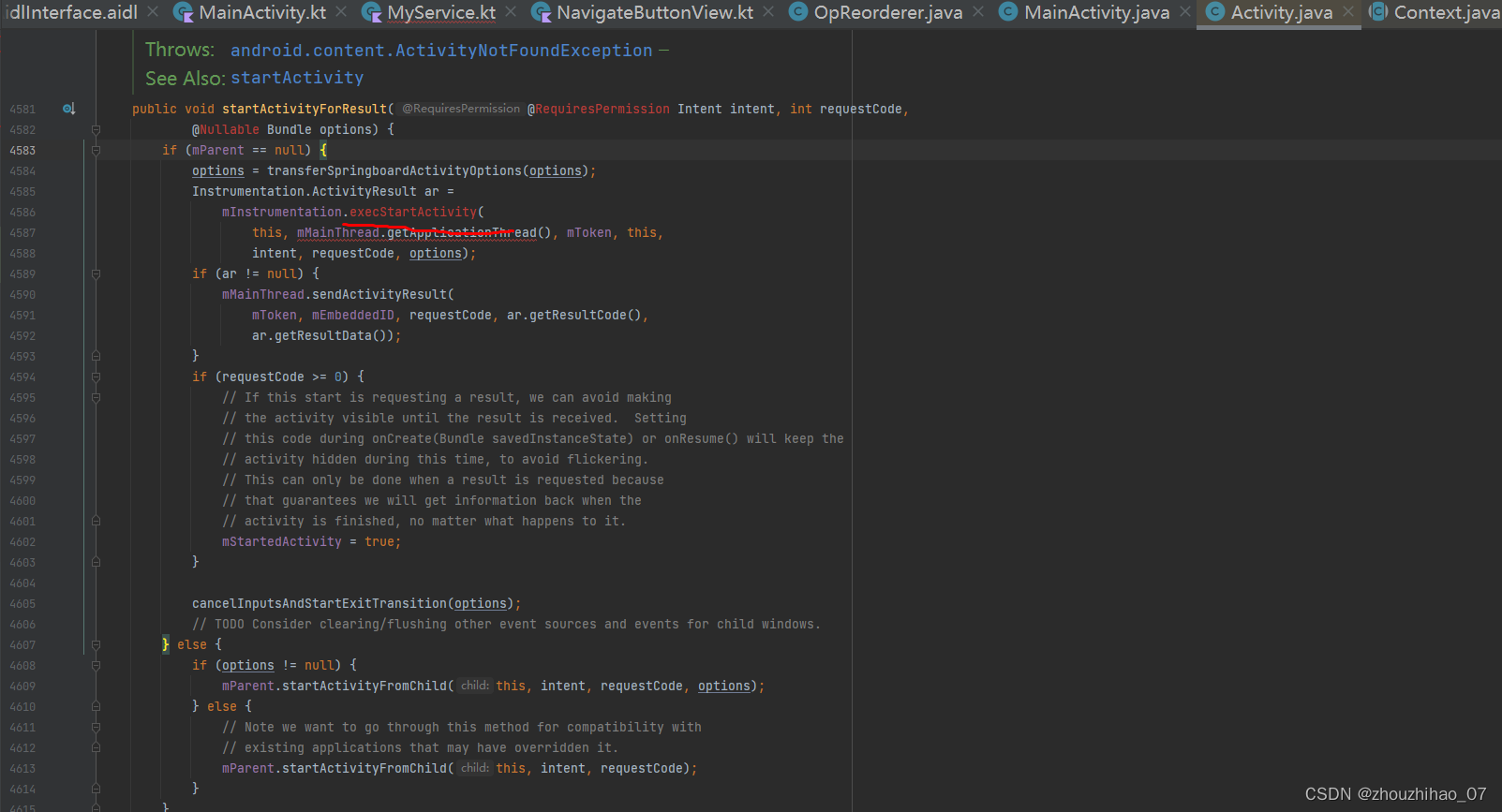Close the MainActivity.kt tab

tap(341, 12)
